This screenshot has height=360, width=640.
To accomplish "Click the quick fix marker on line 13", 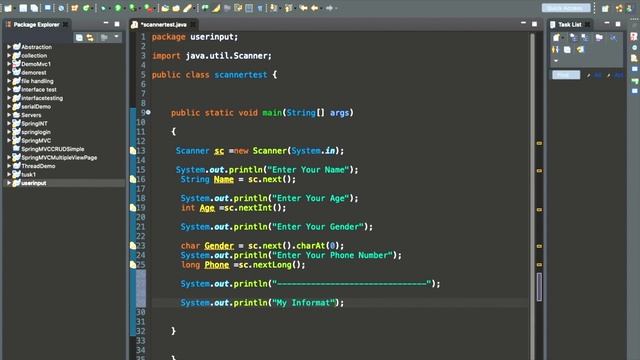I will (x=133, y=151).
